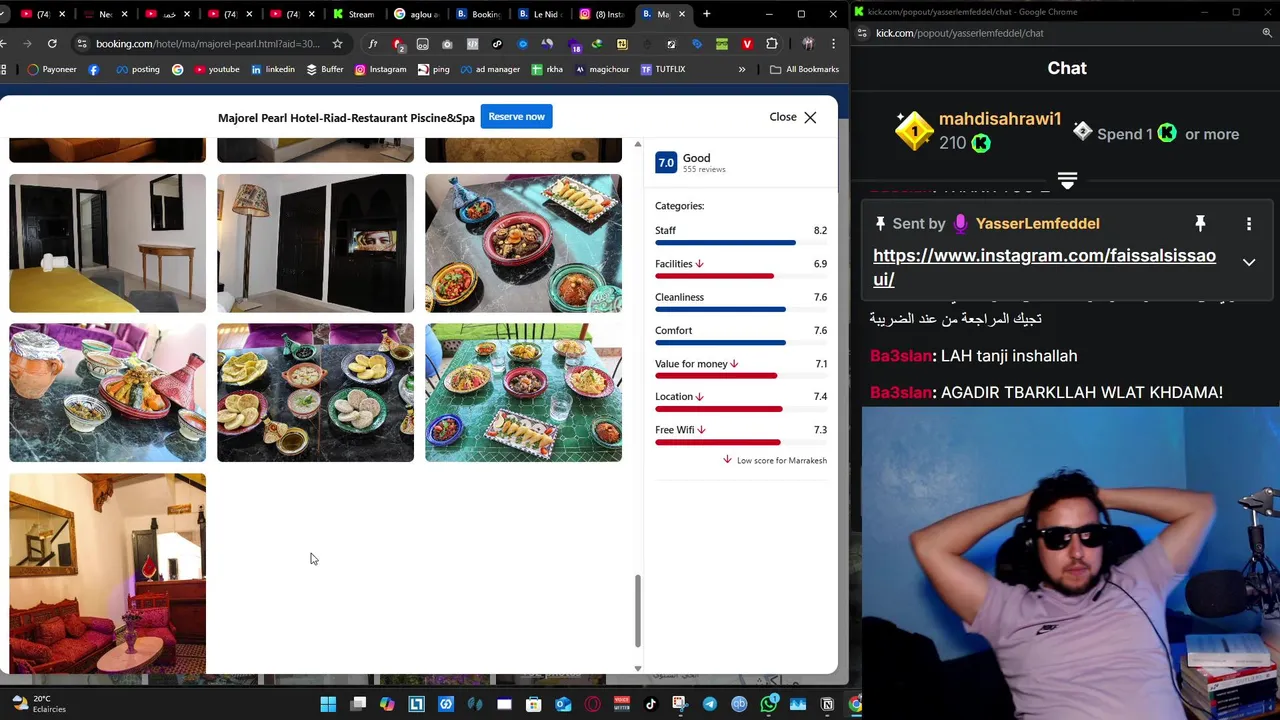
Task: Open the Windows Start menu
Action: [x=328, y=705]
